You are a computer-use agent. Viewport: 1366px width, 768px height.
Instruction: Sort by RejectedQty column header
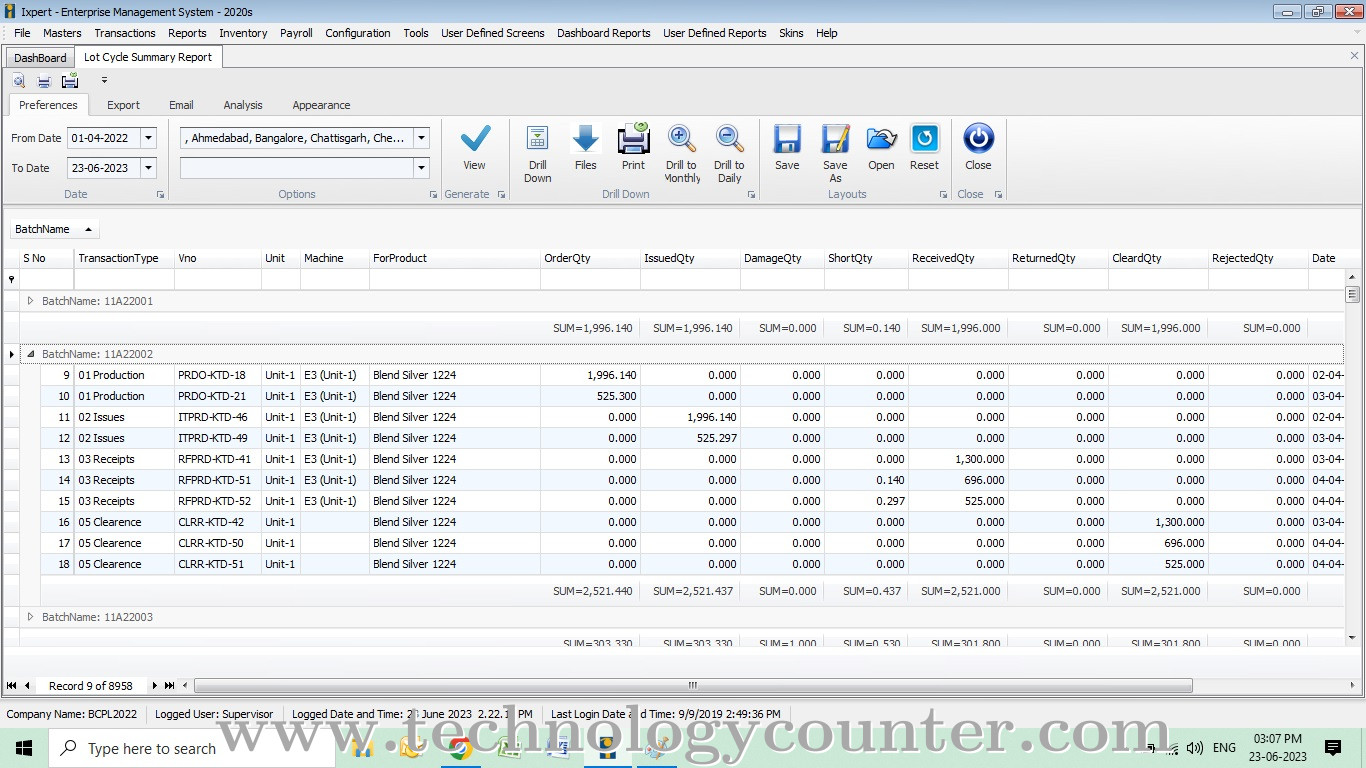1258,258
